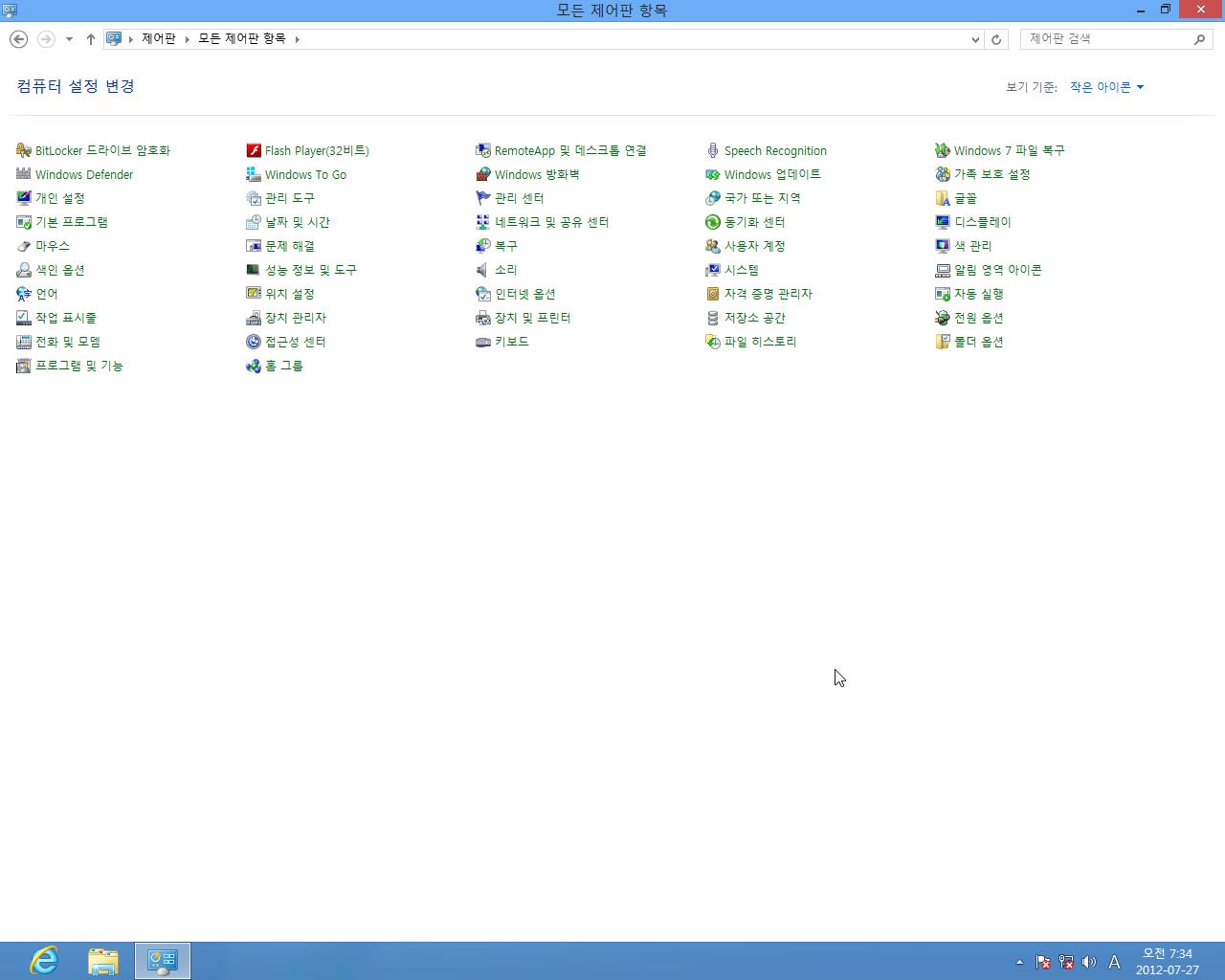Click the 장치 및 프린터 icon
1225x980 pixels.
pyautogui.click(x=483, y=318)
